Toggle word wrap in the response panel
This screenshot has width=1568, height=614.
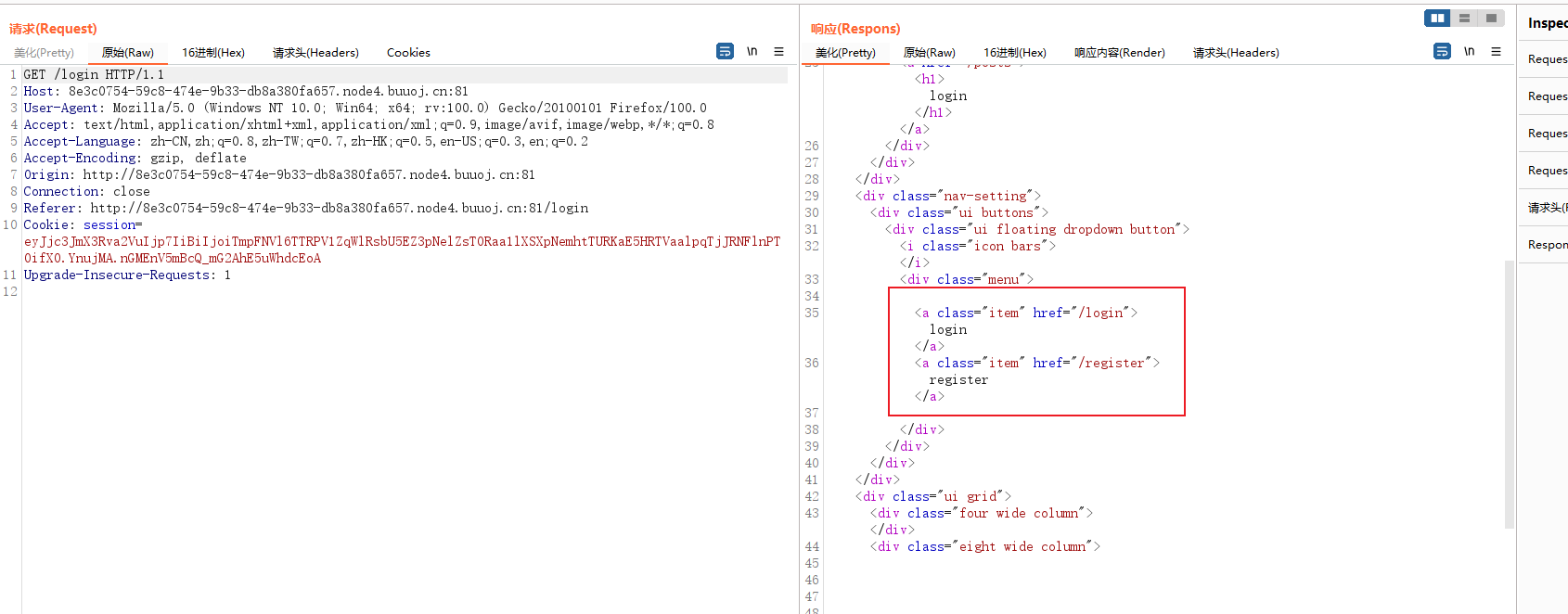(1442, 51)
